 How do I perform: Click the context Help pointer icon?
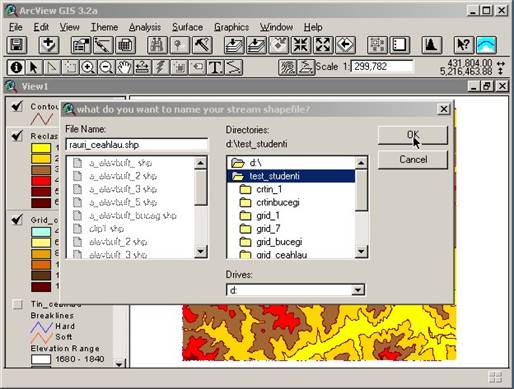pyautogui.click(x=464, y=45)
